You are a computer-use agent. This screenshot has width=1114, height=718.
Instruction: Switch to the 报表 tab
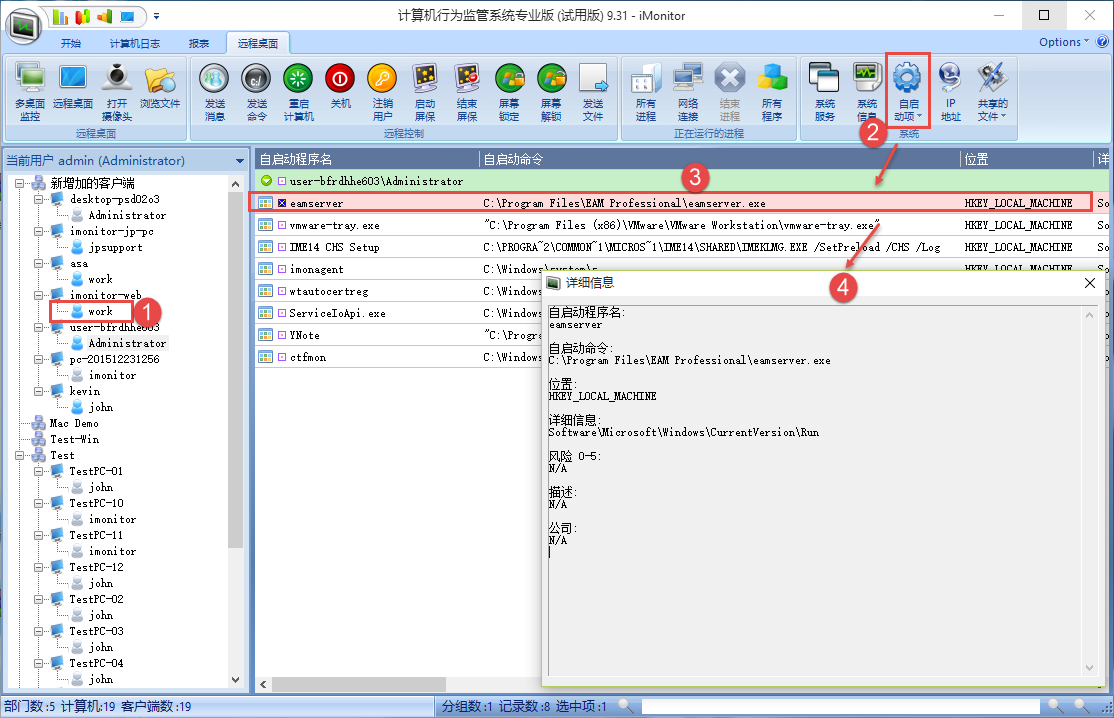[x=199, y=43]
